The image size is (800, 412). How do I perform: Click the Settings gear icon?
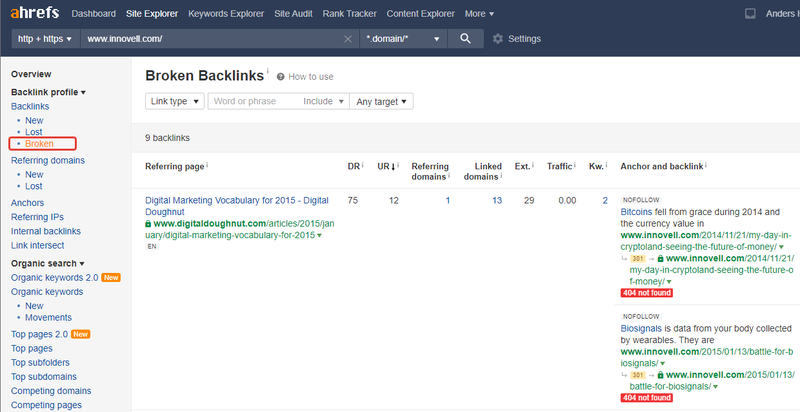pos(498,39)
